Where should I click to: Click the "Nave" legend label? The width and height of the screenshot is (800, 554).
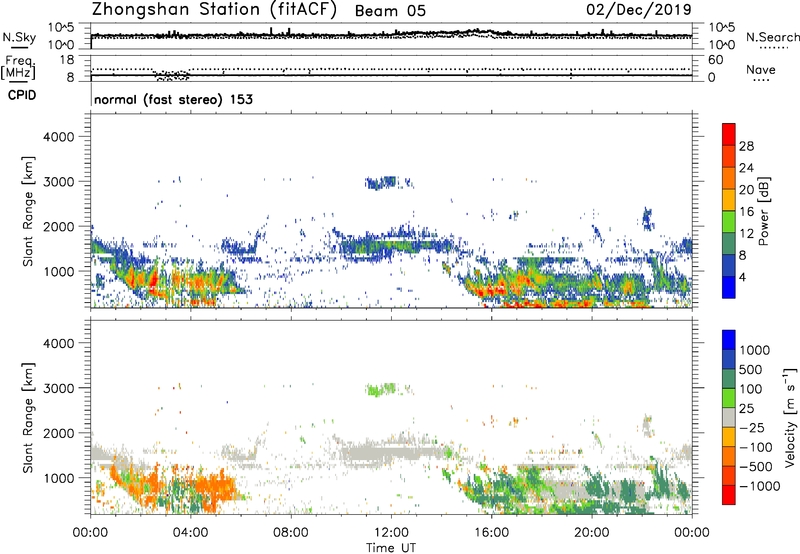tap(761, 70)
